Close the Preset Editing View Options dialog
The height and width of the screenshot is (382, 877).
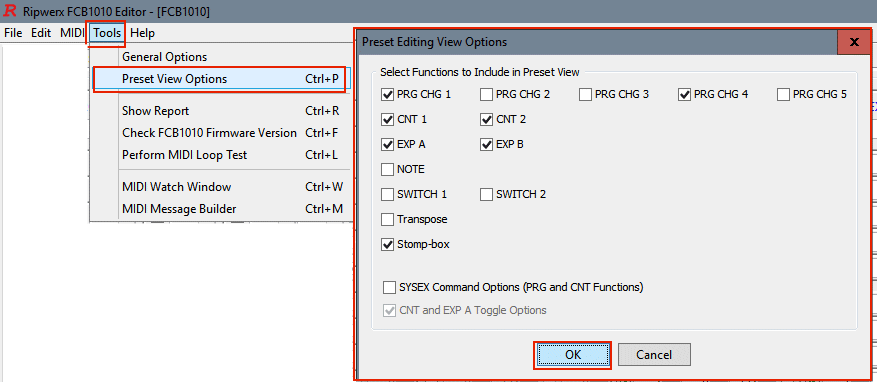click(x=854, y=42)
